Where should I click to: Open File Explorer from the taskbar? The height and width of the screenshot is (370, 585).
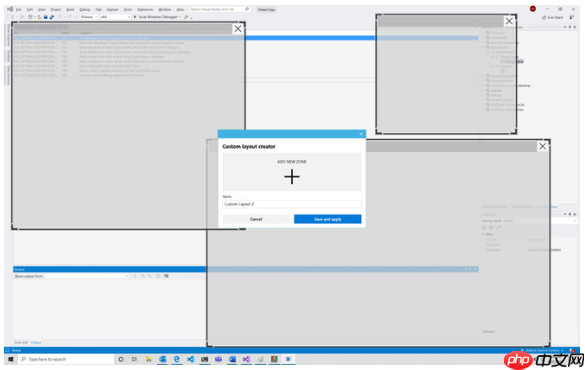point(148,359)
